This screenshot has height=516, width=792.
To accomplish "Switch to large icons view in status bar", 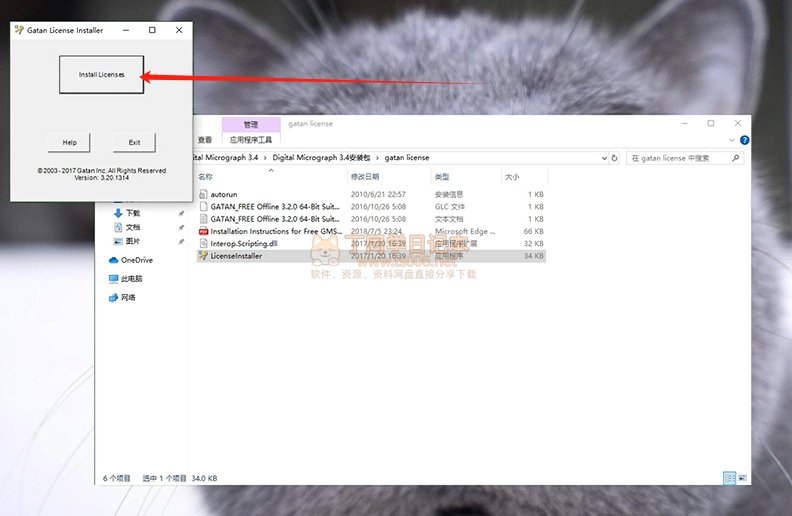I will [742, 478].
